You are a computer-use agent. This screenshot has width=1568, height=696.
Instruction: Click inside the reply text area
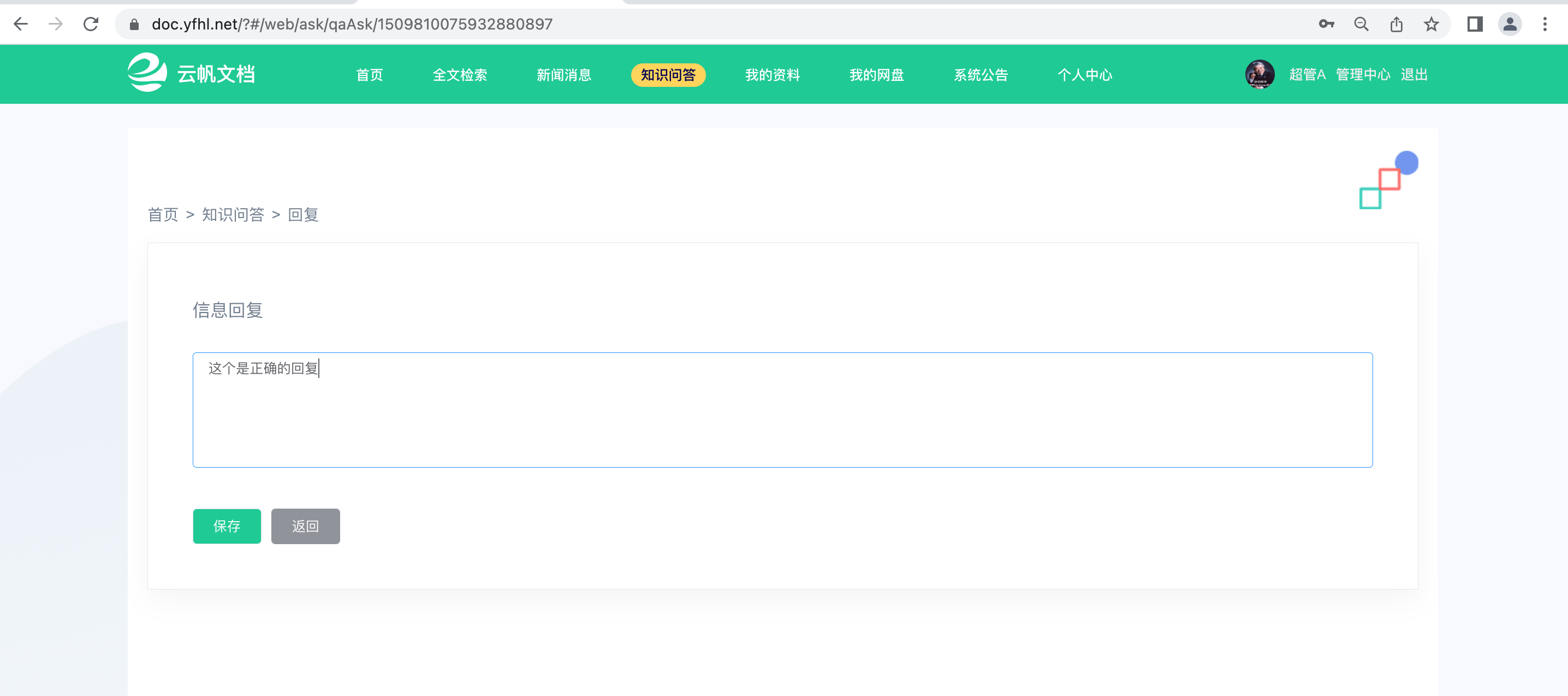(782, 410)
